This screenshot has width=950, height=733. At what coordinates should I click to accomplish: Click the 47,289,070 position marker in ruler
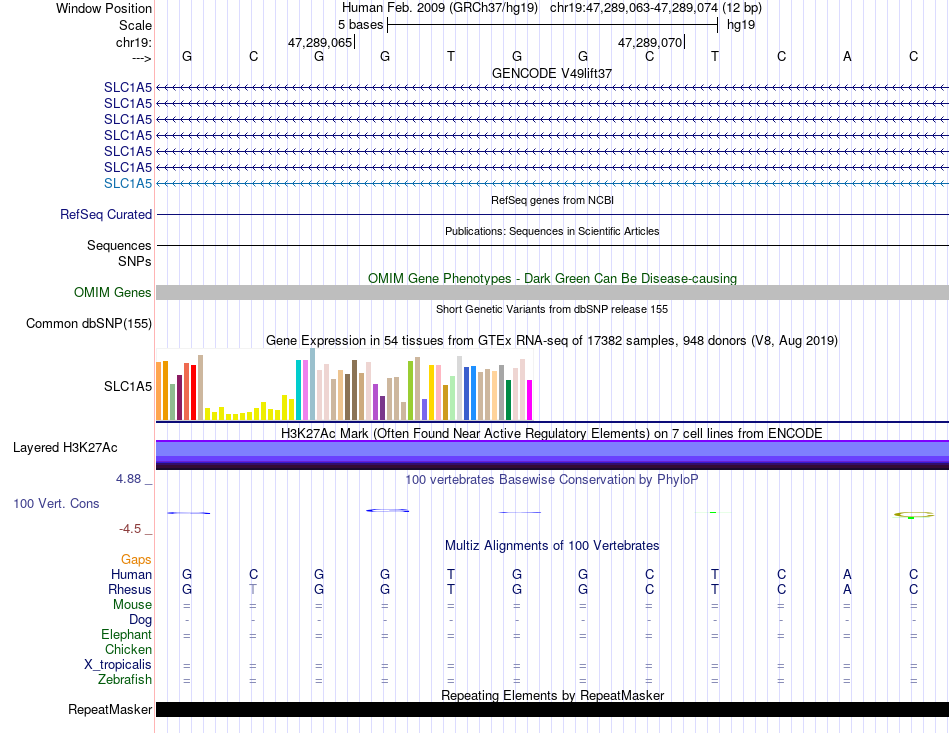[x=650, y=42]
